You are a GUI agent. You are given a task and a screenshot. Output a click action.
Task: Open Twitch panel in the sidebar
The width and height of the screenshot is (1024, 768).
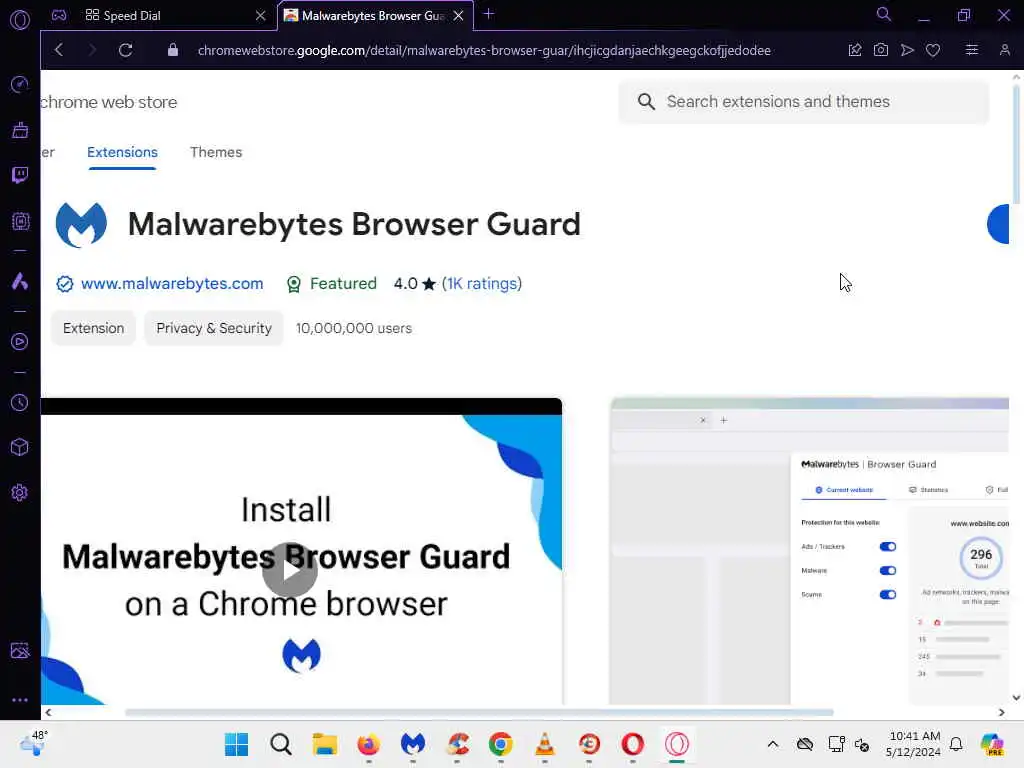pyautogui.click(x=20, y=175)
